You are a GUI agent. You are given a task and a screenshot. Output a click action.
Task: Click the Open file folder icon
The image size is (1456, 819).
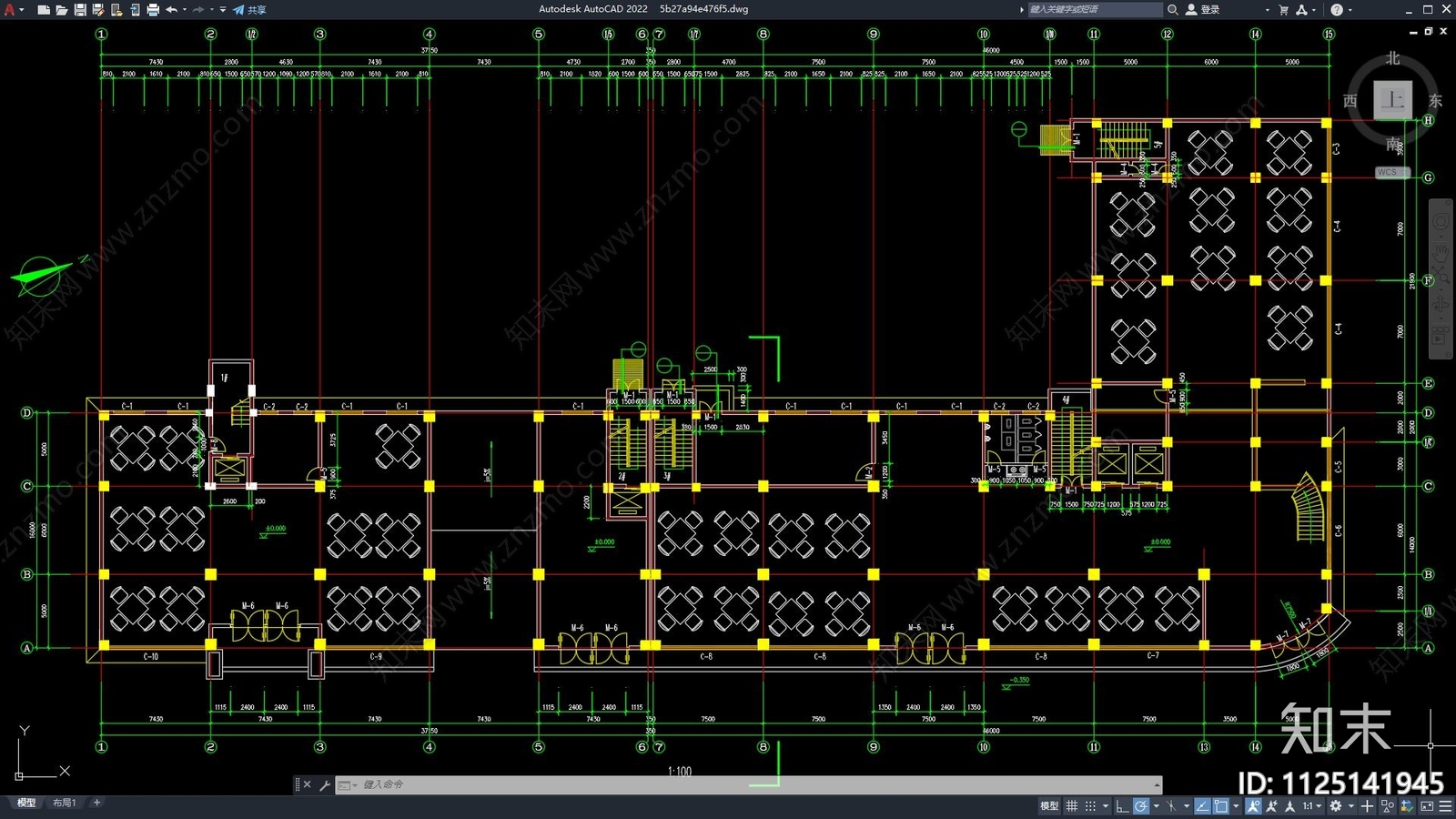click(x=61, y=10)
